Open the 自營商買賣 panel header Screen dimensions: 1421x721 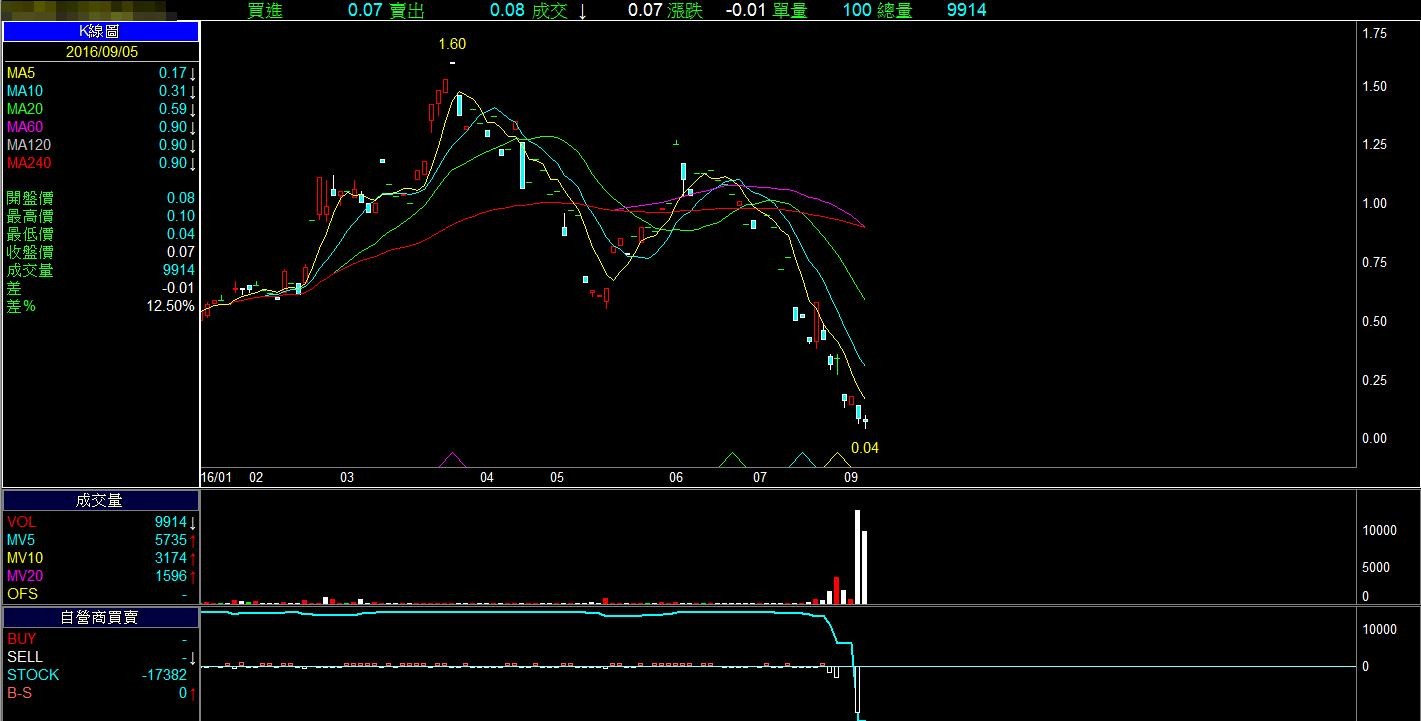100,618
